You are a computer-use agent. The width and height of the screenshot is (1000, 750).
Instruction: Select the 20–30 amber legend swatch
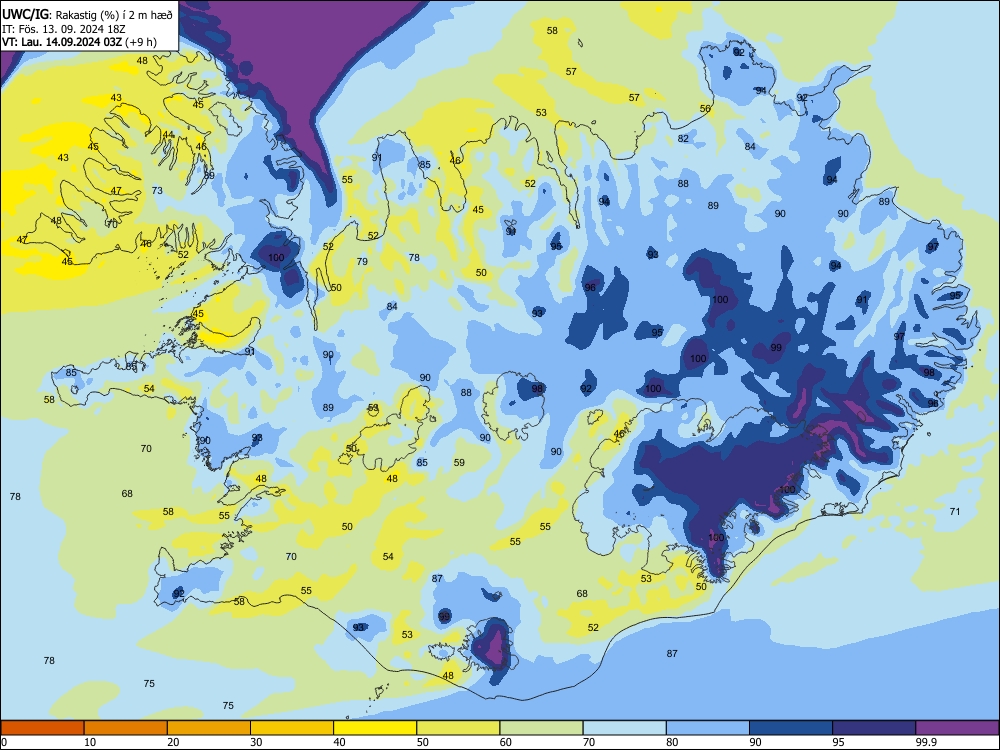(x=209, y=728)
